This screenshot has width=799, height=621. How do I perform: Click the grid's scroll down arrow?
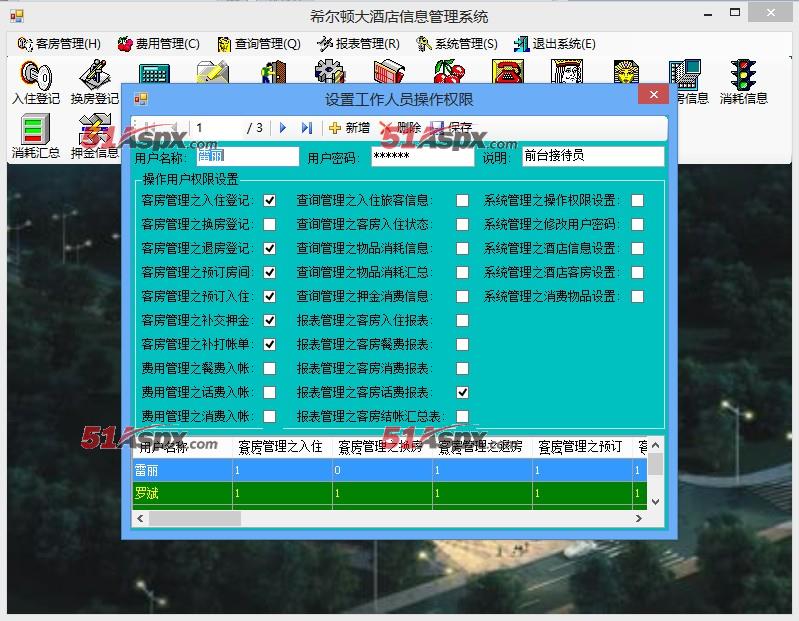656,502
